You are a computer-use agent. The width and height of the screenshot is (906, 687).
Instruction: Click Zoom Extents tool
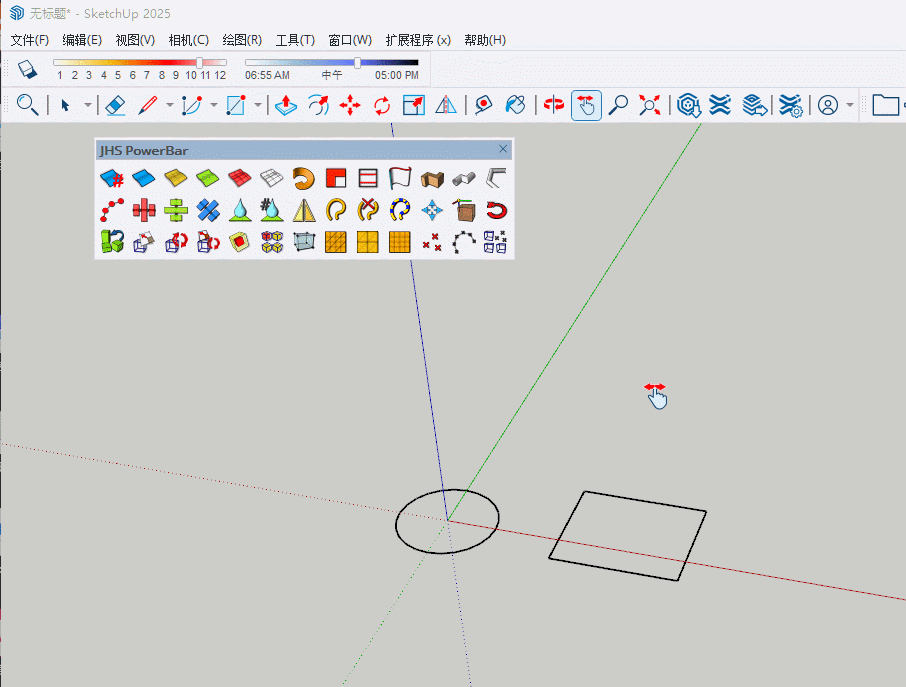(649, 105)
